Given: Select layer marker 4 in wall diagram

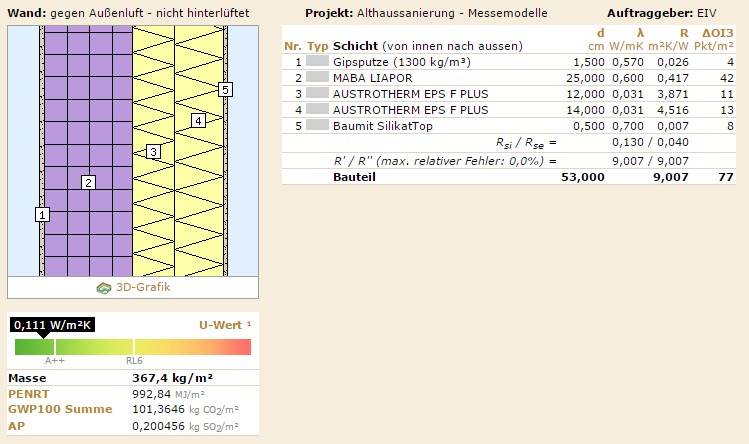Looking at the screenshot, I should [x=198, y=120].
